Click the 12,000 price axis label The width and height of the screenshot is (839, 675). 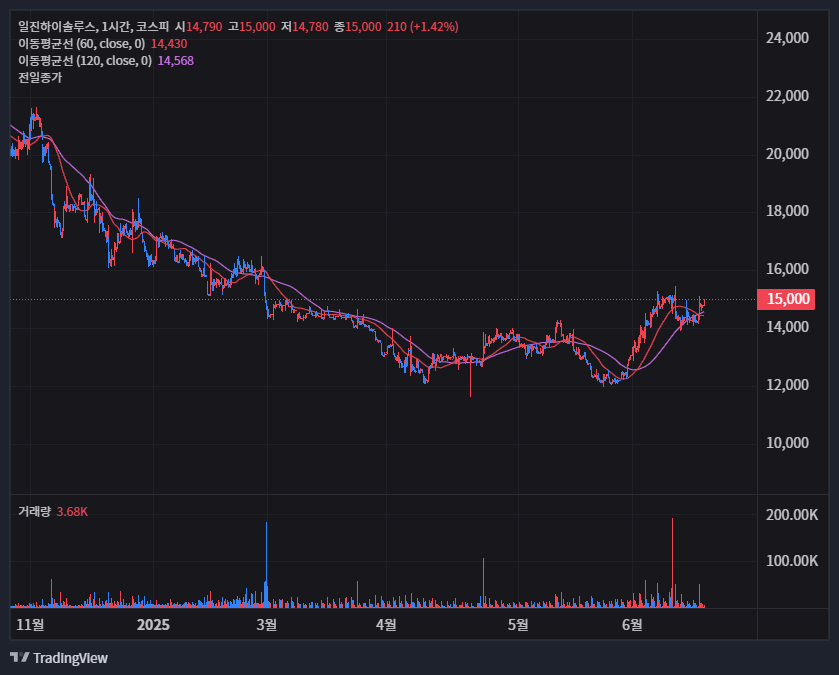(787, 385)
